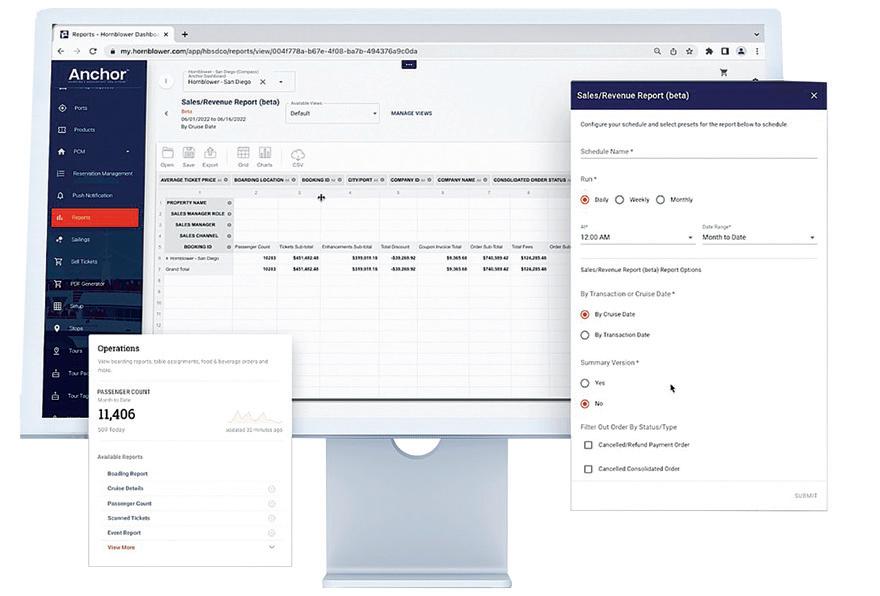The height and width of the screenshot is (596, 880).
Task: Remove the SALES MANAGER ROLE row field
Action: (229, 214)
